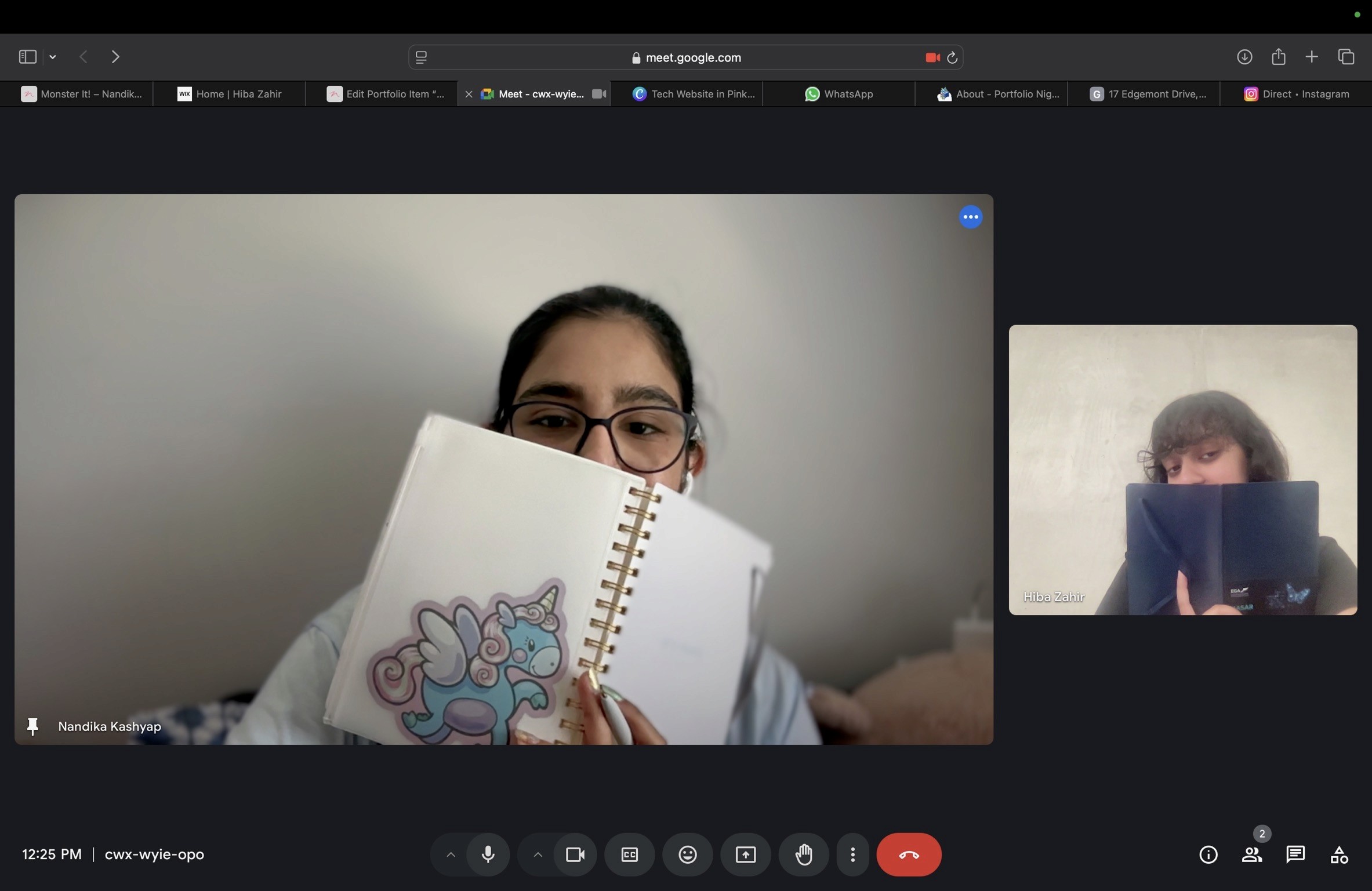Go back to previous page
Screen dimensions: 1372x891
84,57
